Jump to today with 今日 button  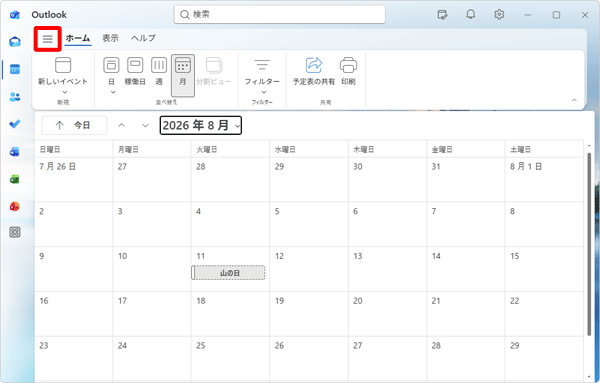point(74,125)
